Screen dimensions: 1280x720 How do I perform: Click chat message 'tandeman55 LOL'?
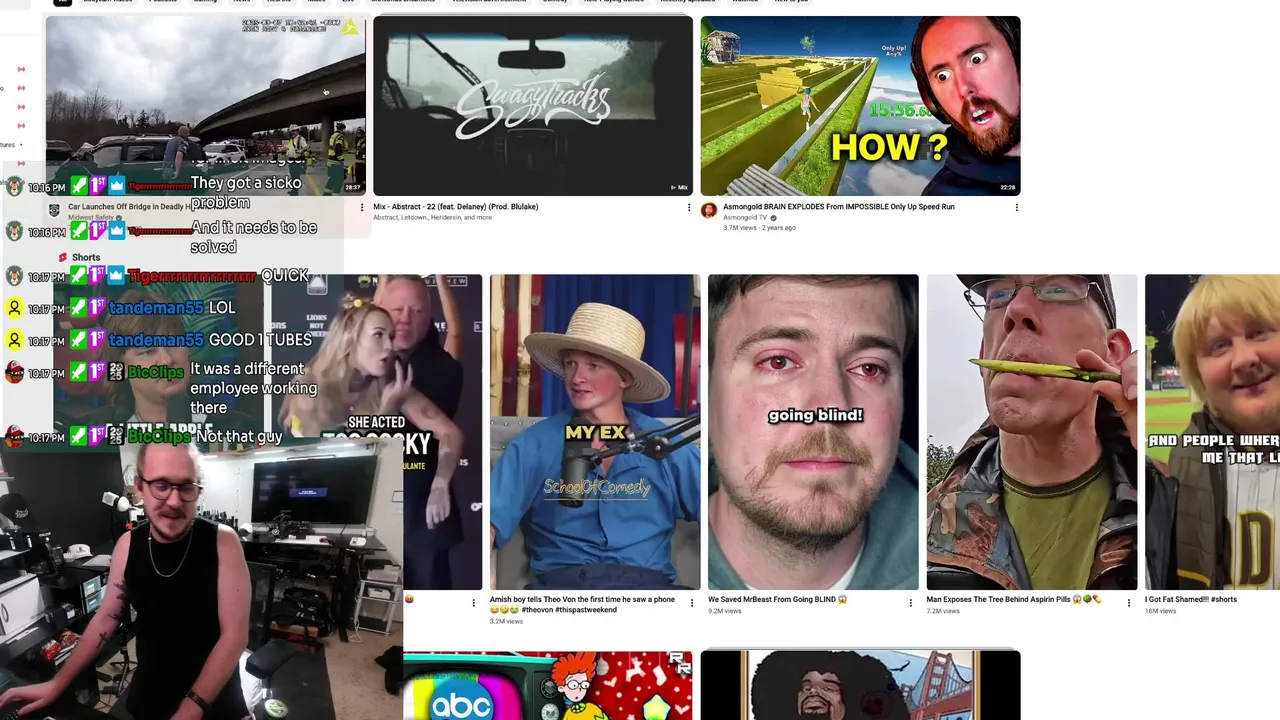click(172, 308)
